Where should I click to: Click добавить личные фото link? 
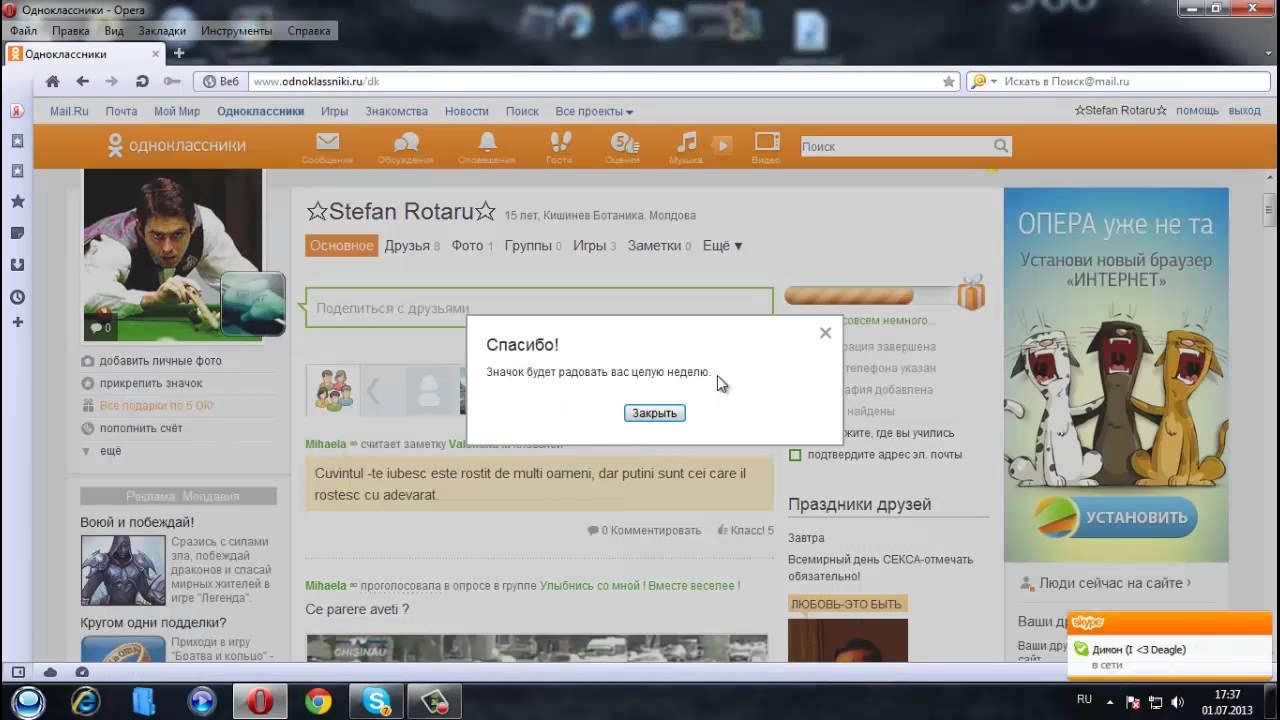(x=160, y=361)
